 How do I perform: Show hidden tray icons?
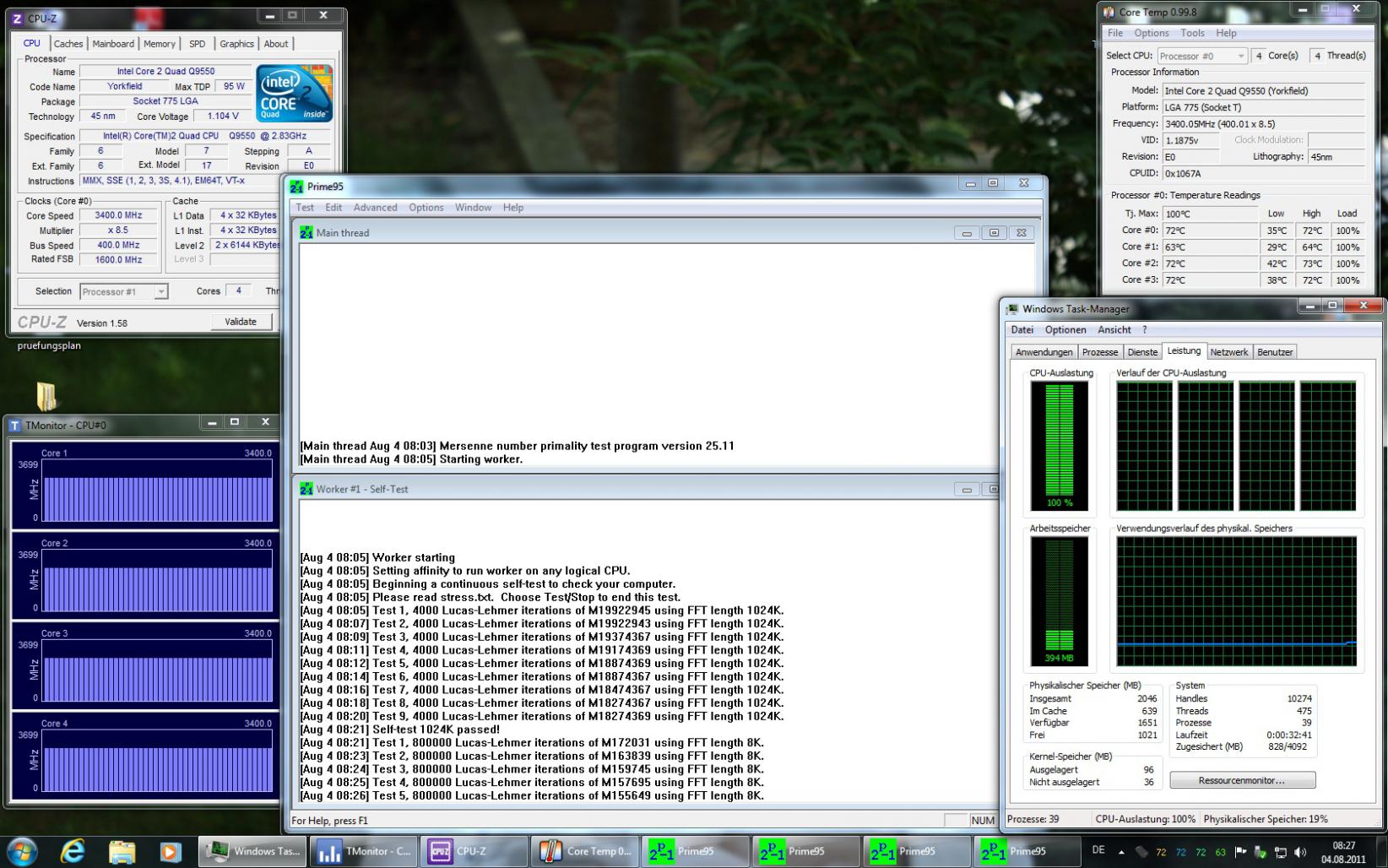pyautogui.click(x=1121, y=852)
